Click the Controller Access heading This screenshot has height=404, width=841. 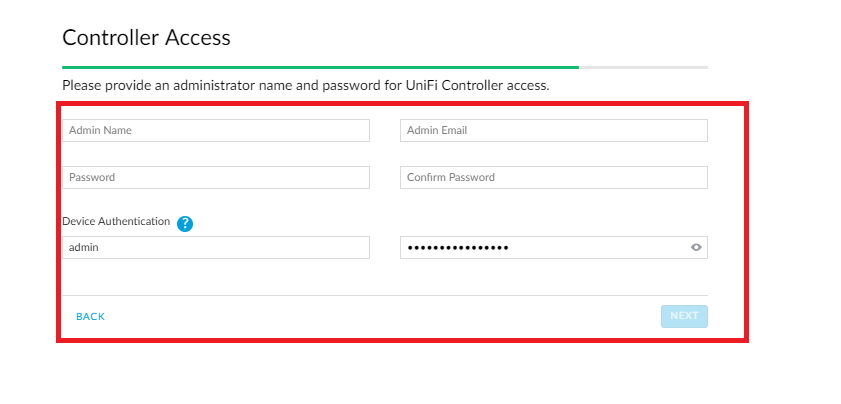[x=146, y=38]
